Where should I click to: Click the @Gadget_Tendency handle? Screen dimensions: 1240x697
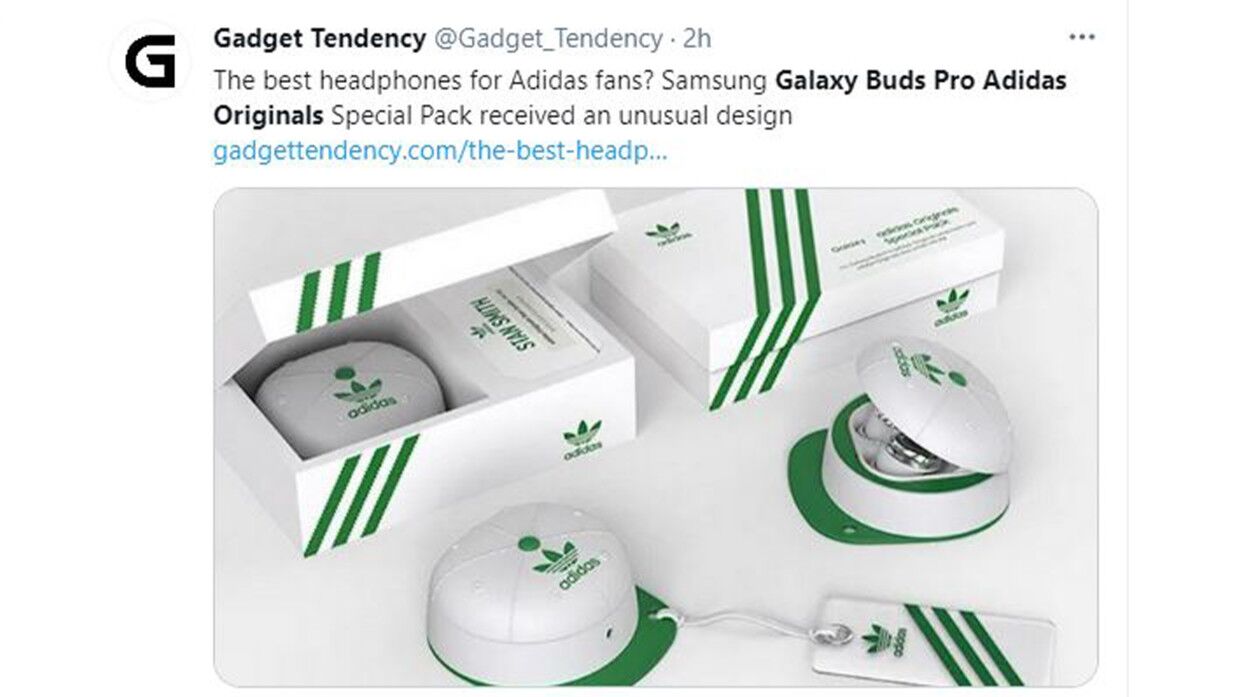point(548,39)
